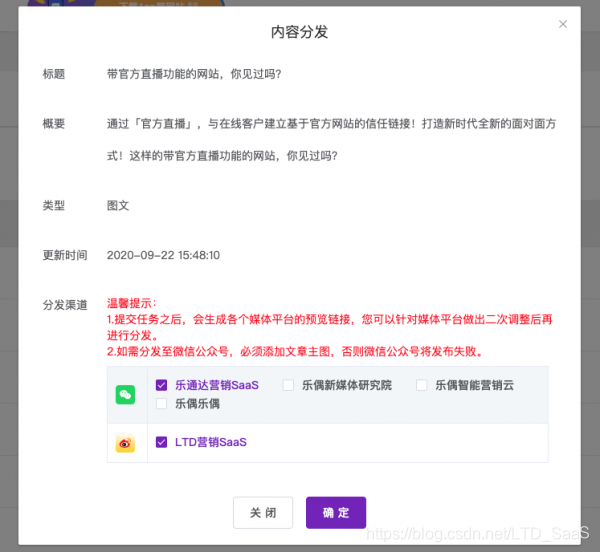Select the 乐偶乐偶 checkbox
The image size is (600, 552).
pos(161,404)
